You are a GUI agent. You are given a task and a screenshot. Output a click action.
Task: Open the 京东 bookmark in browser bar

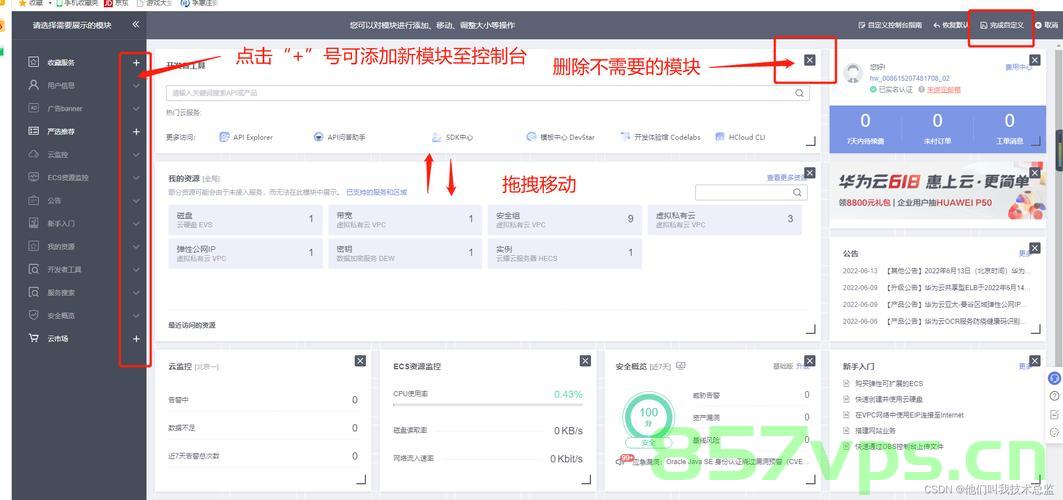coord(117,3)
